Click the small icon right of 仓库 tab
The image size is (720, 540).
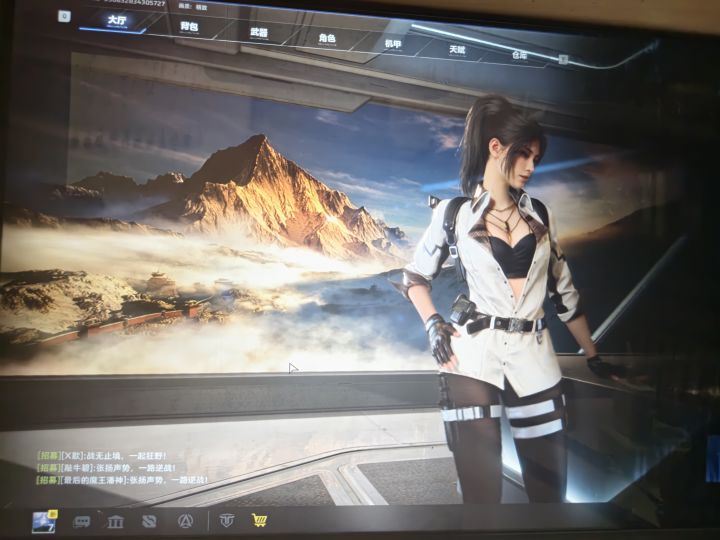coord(563,59)
